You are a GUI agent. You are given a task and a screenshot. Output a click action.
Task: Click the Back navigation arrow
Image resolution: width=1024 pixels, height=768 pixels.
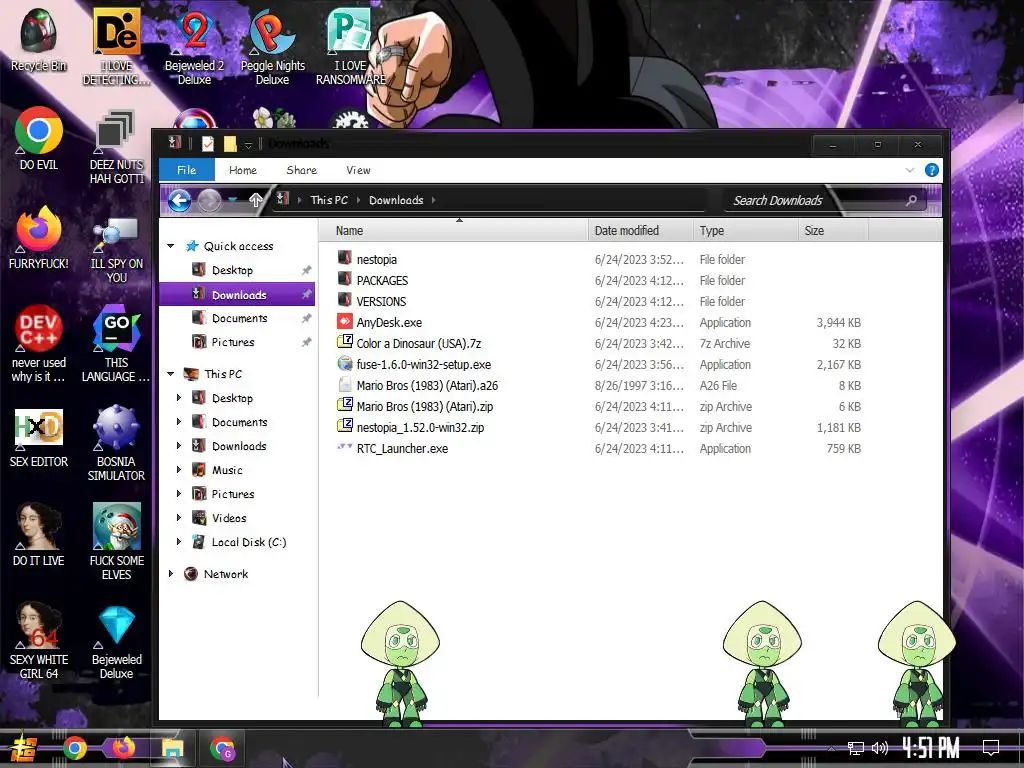click(179, 200)
